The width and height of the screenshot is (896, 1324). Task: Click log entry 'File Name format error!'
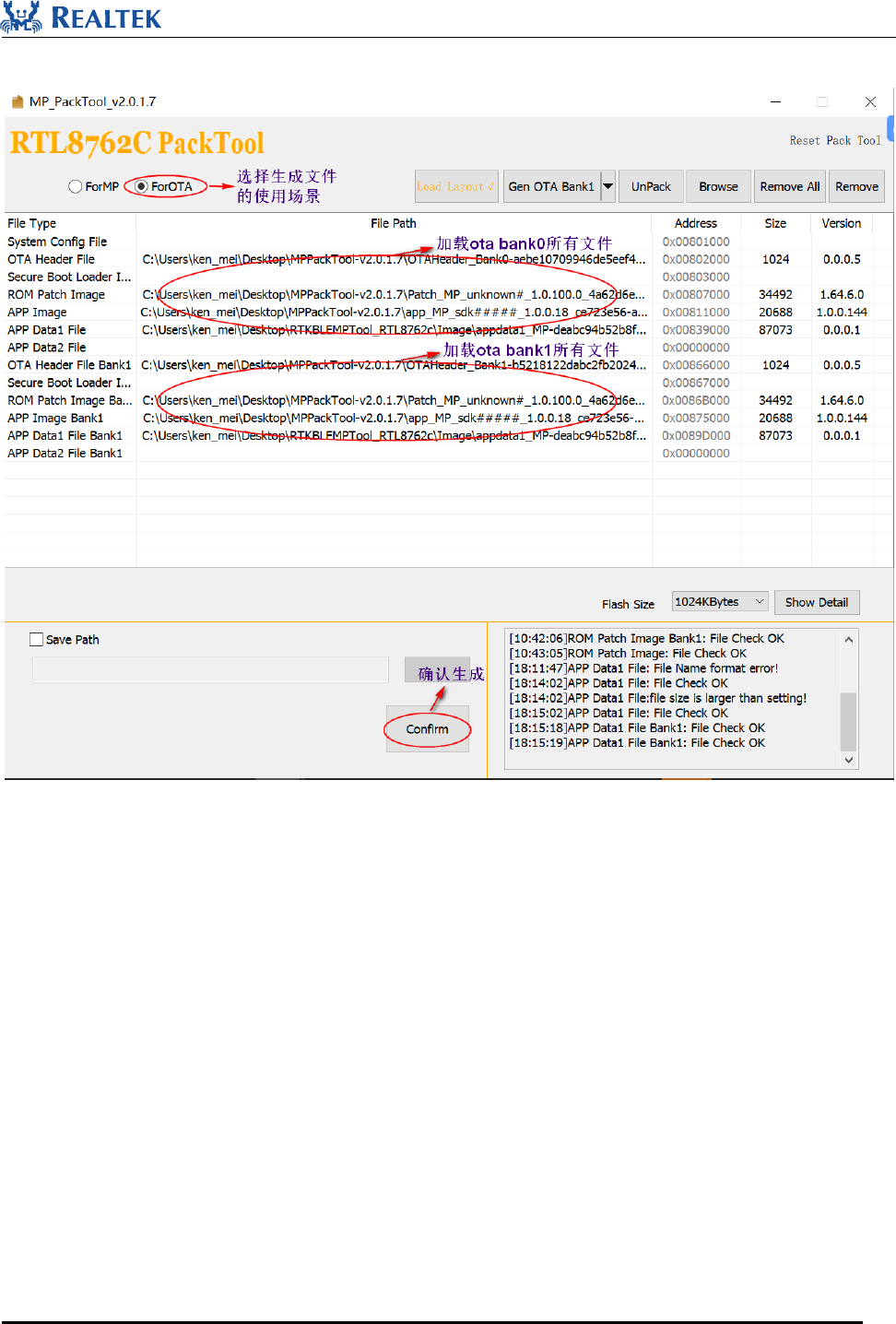point(643,668)
